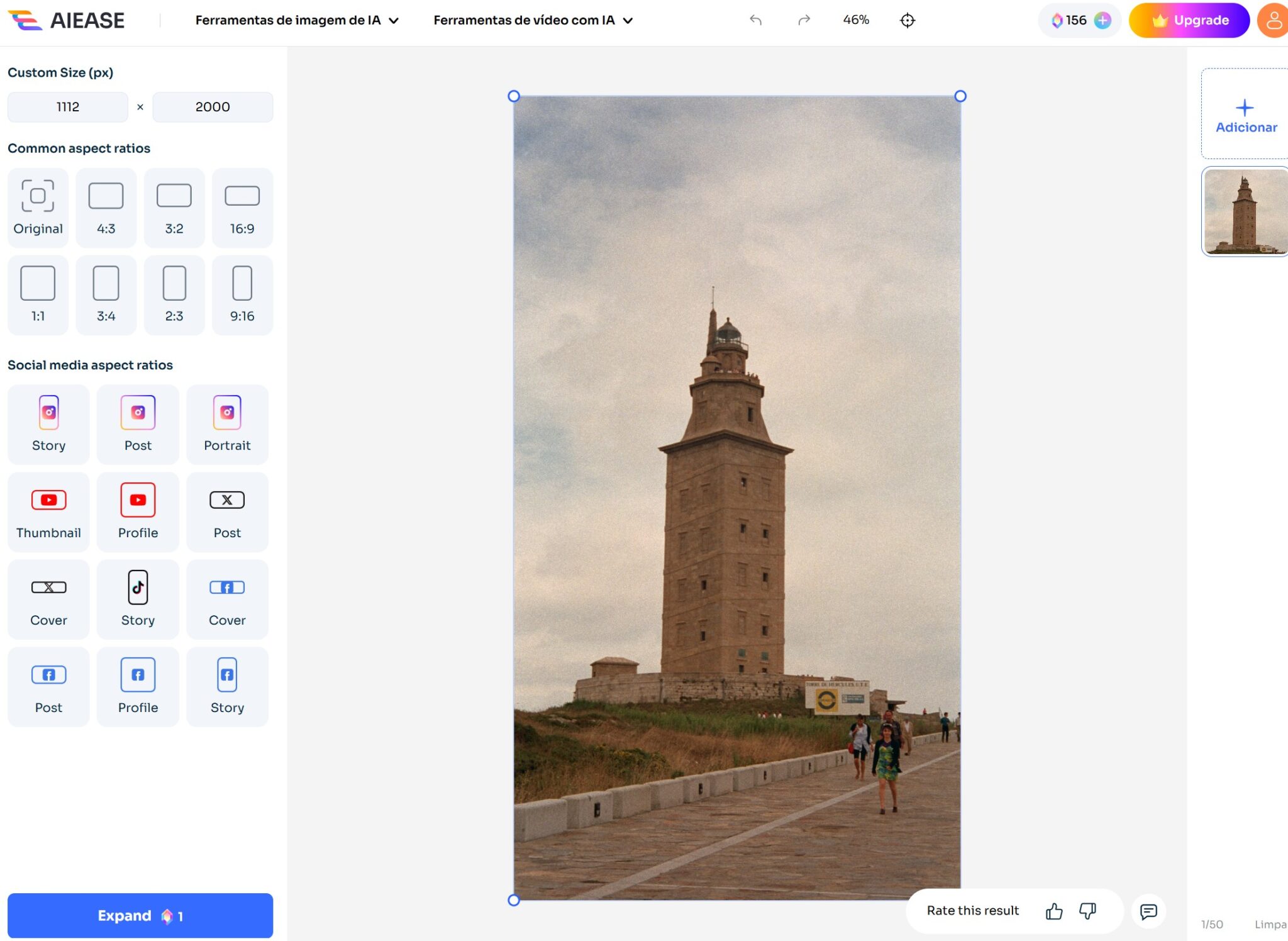
Task: Open Ferramentas de imagem de IA dropdown
Action: [x=297, y=20]
